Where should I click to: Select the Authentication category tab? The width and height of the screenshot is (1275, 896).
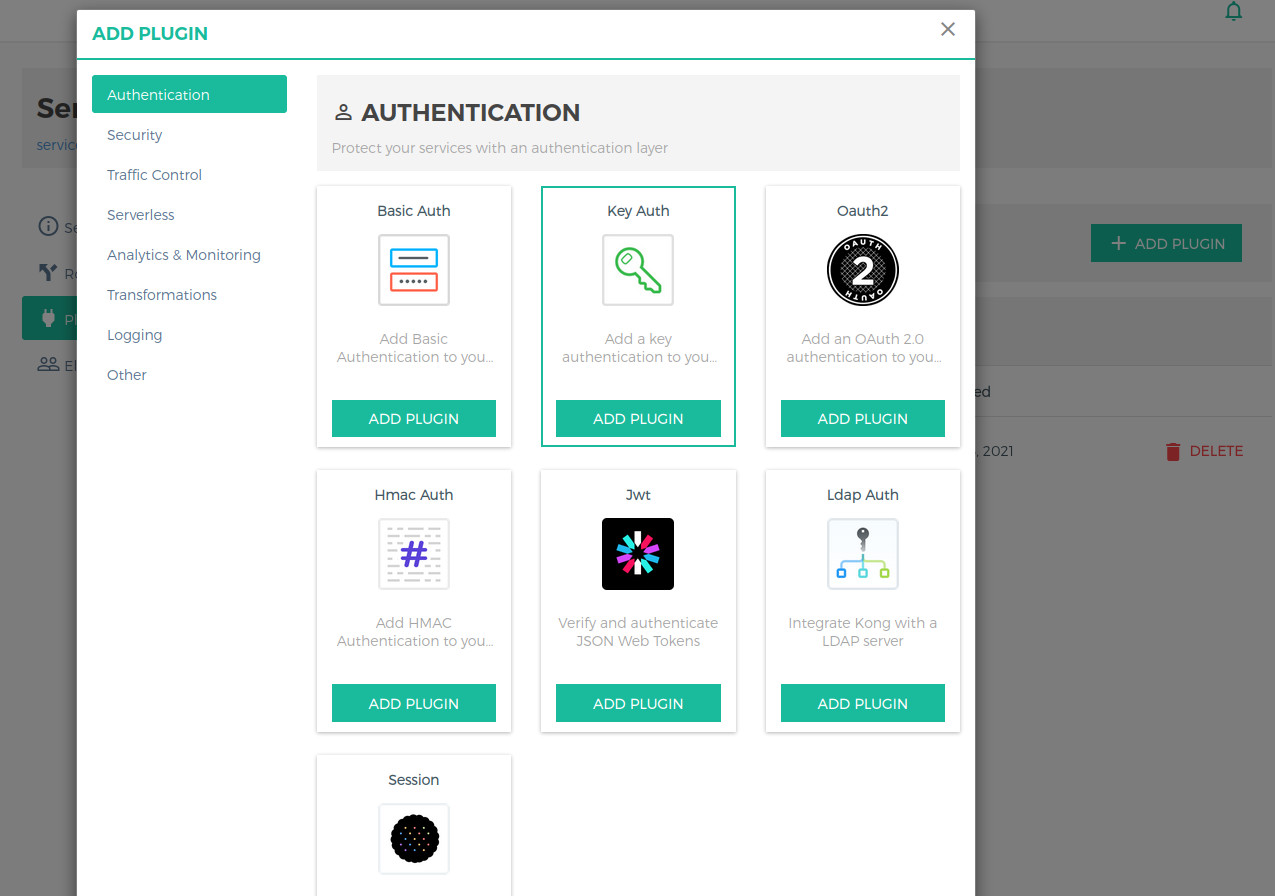pyautogui.click(x=189, y=94)
